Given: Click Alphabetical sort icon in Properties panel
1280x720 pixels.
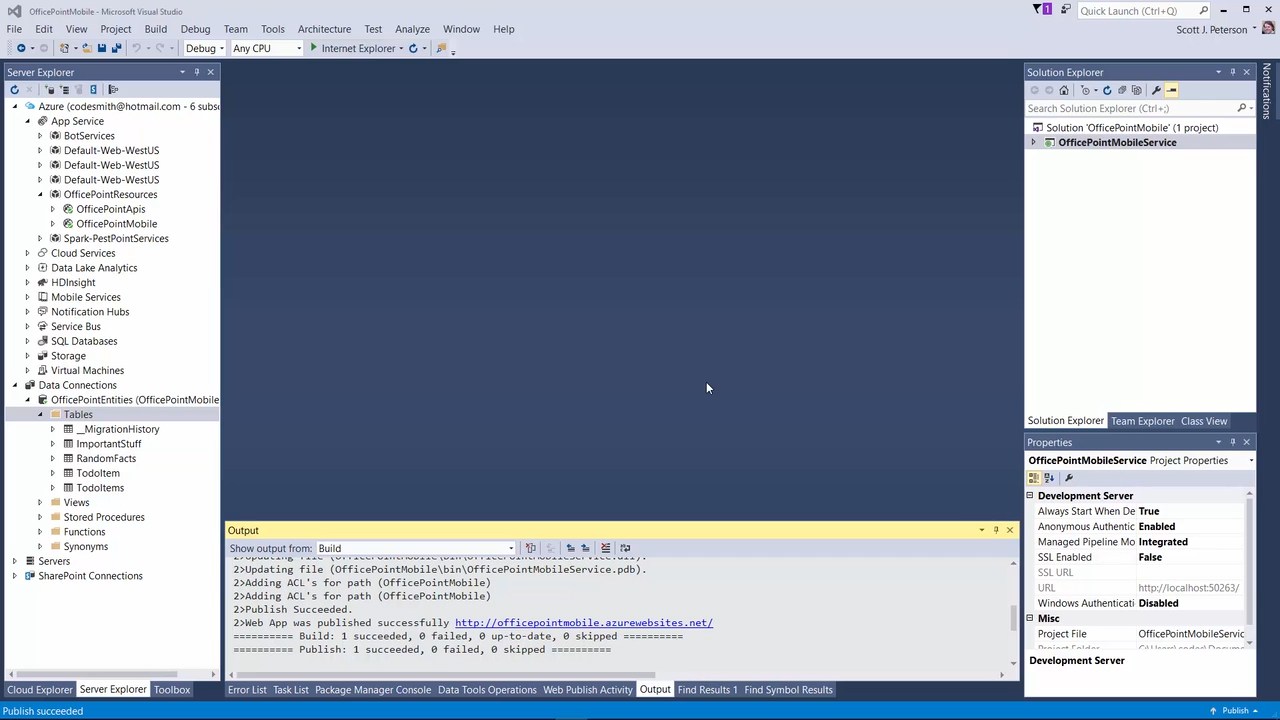Looking at the screenshot, I should (1049, 478).
